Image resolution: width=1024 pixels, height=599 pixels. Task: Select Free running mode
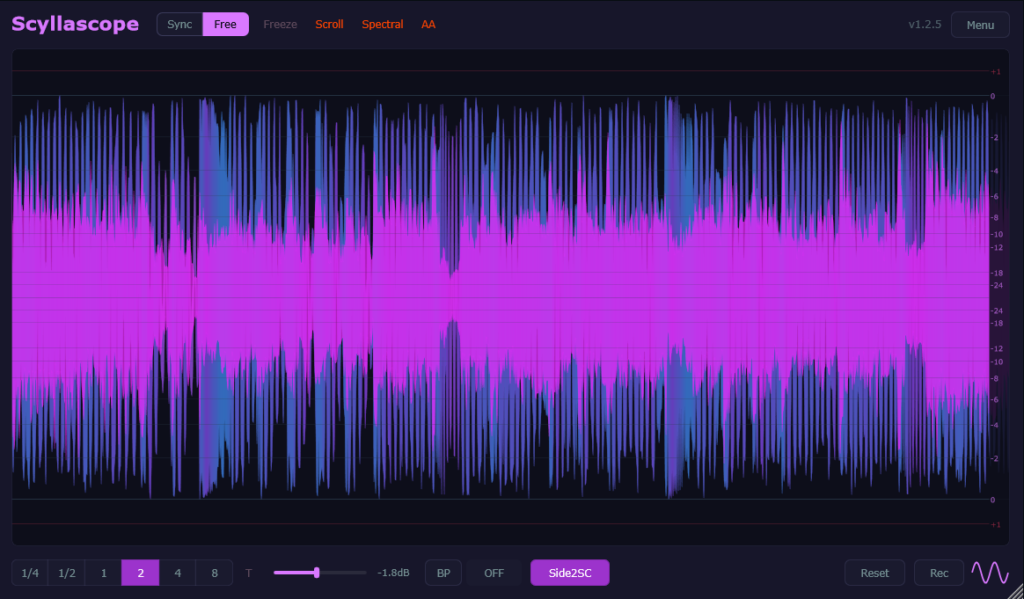pos(225,24)
